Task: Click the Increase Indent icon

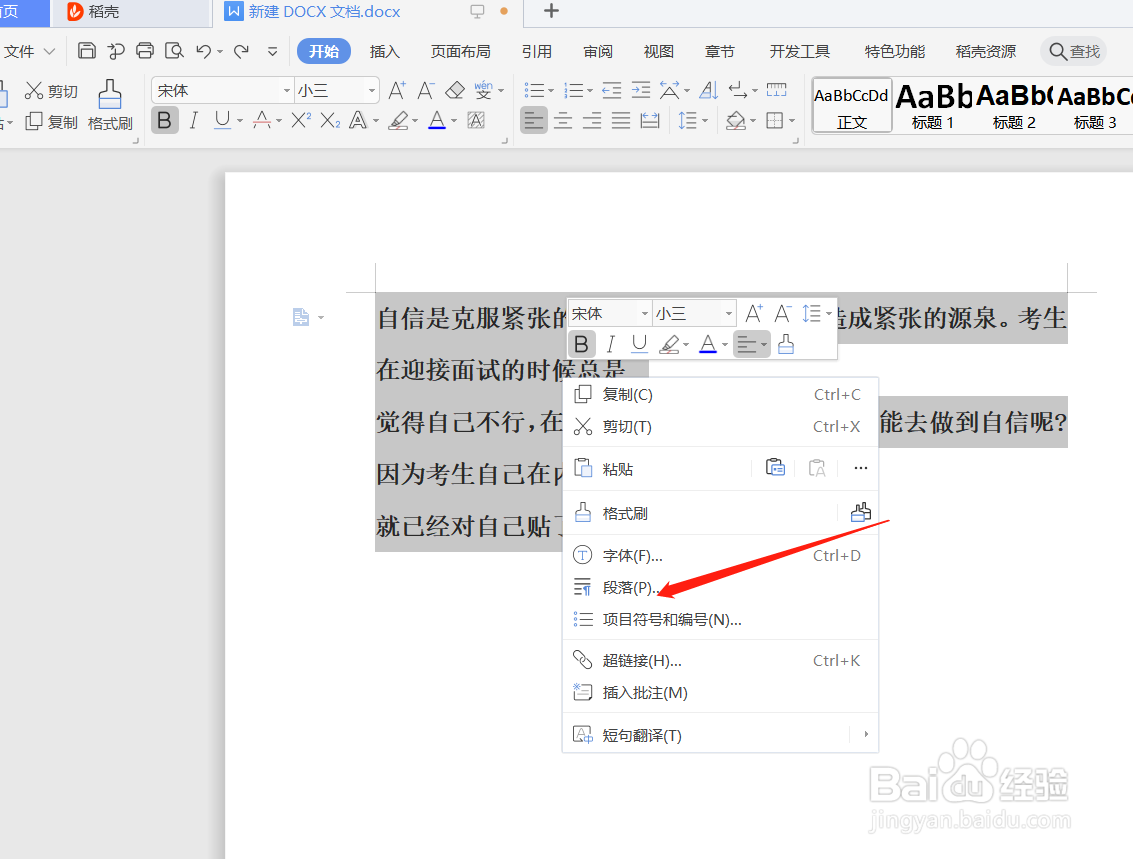Action: click(x=641, y=89)
